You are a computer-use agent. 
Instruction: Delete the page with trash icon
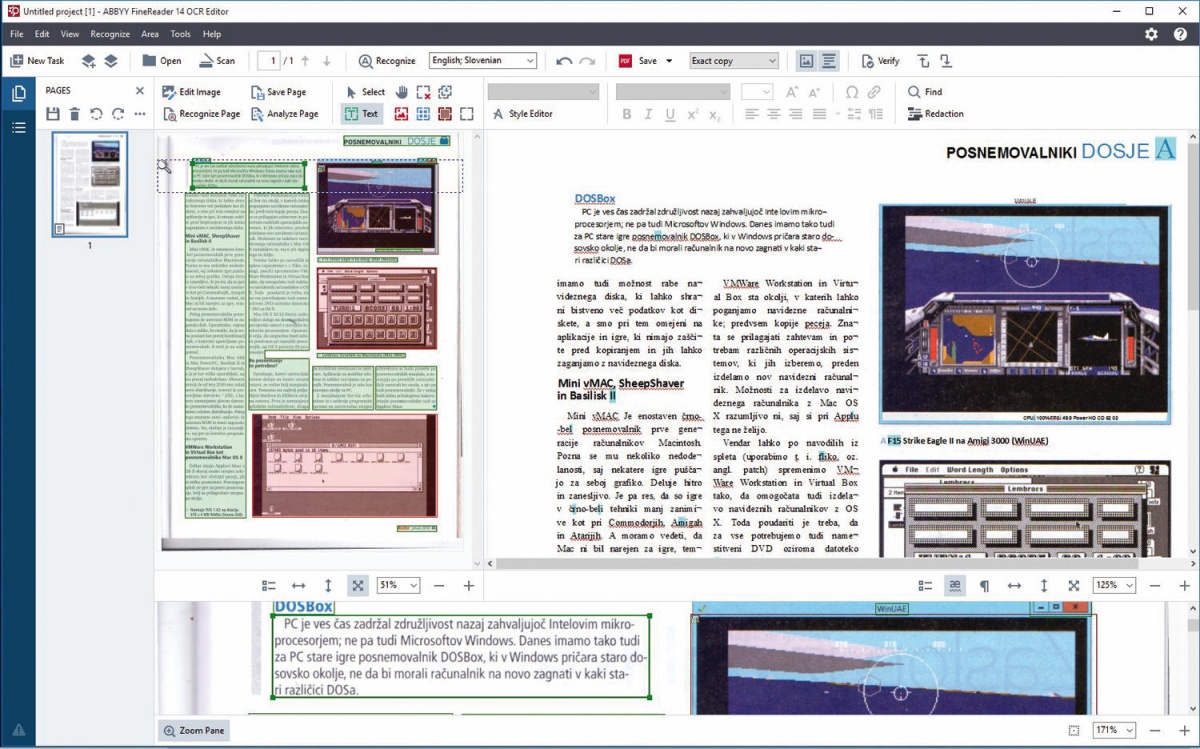tap(74, 114)
